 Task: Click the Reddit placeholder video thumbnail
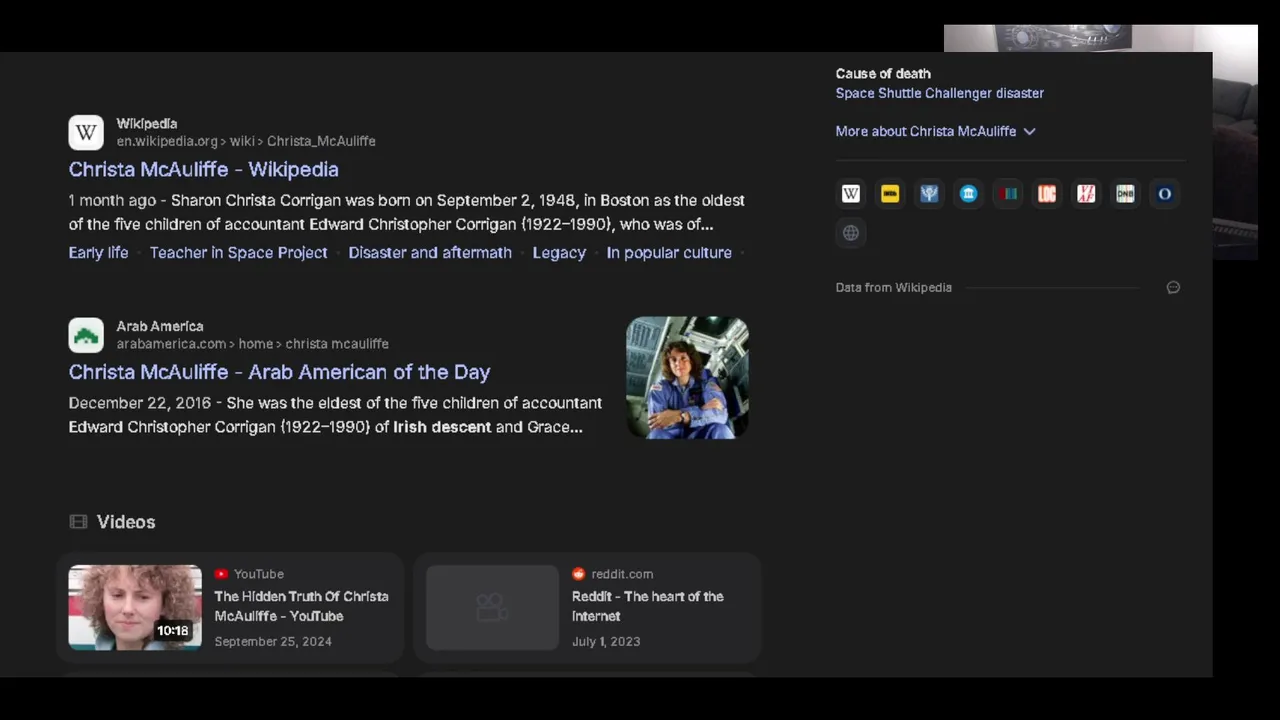[492, 607]
